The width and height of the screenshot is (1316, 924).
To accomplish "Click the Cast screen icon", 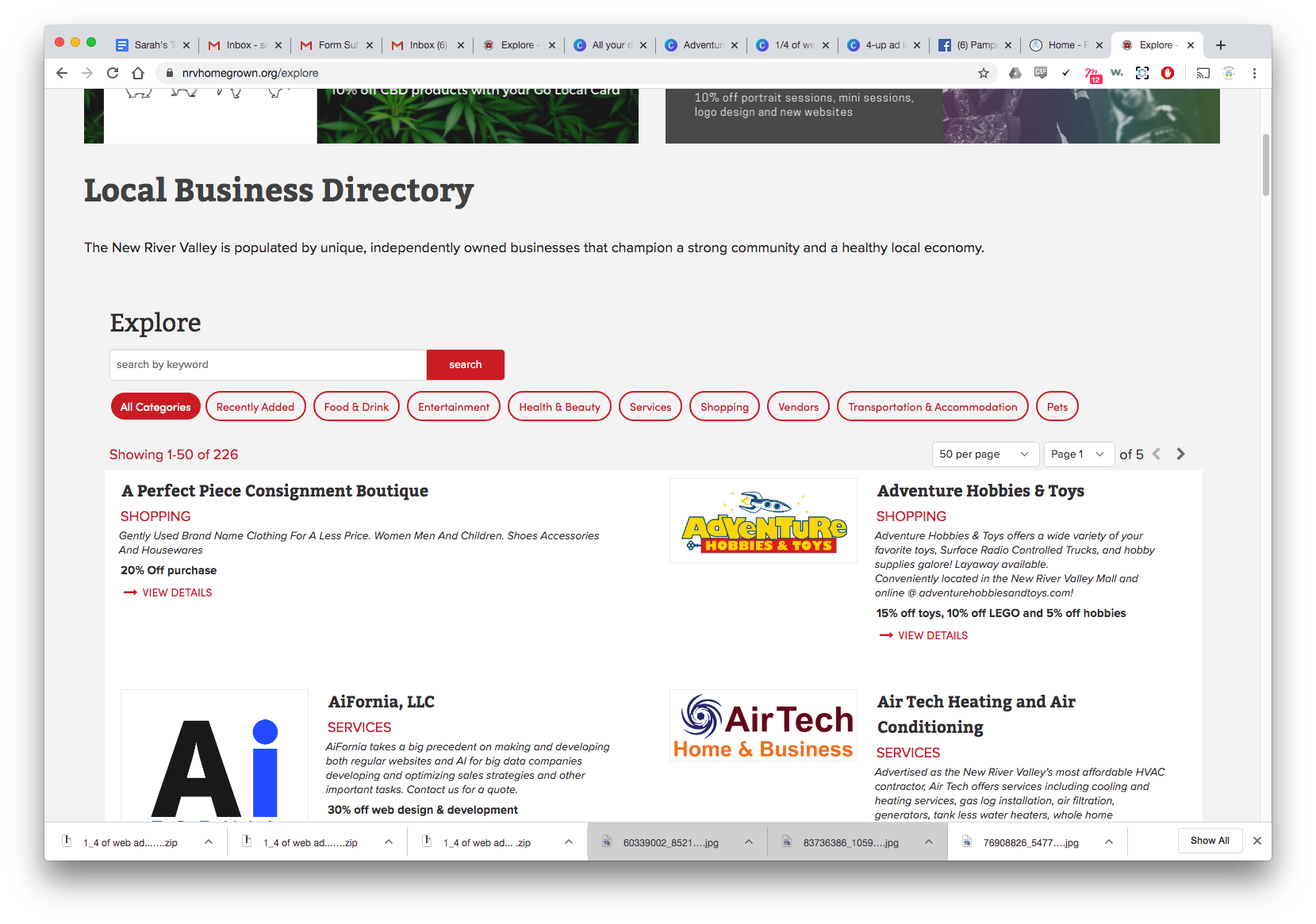I will [x=1203, y=73].
